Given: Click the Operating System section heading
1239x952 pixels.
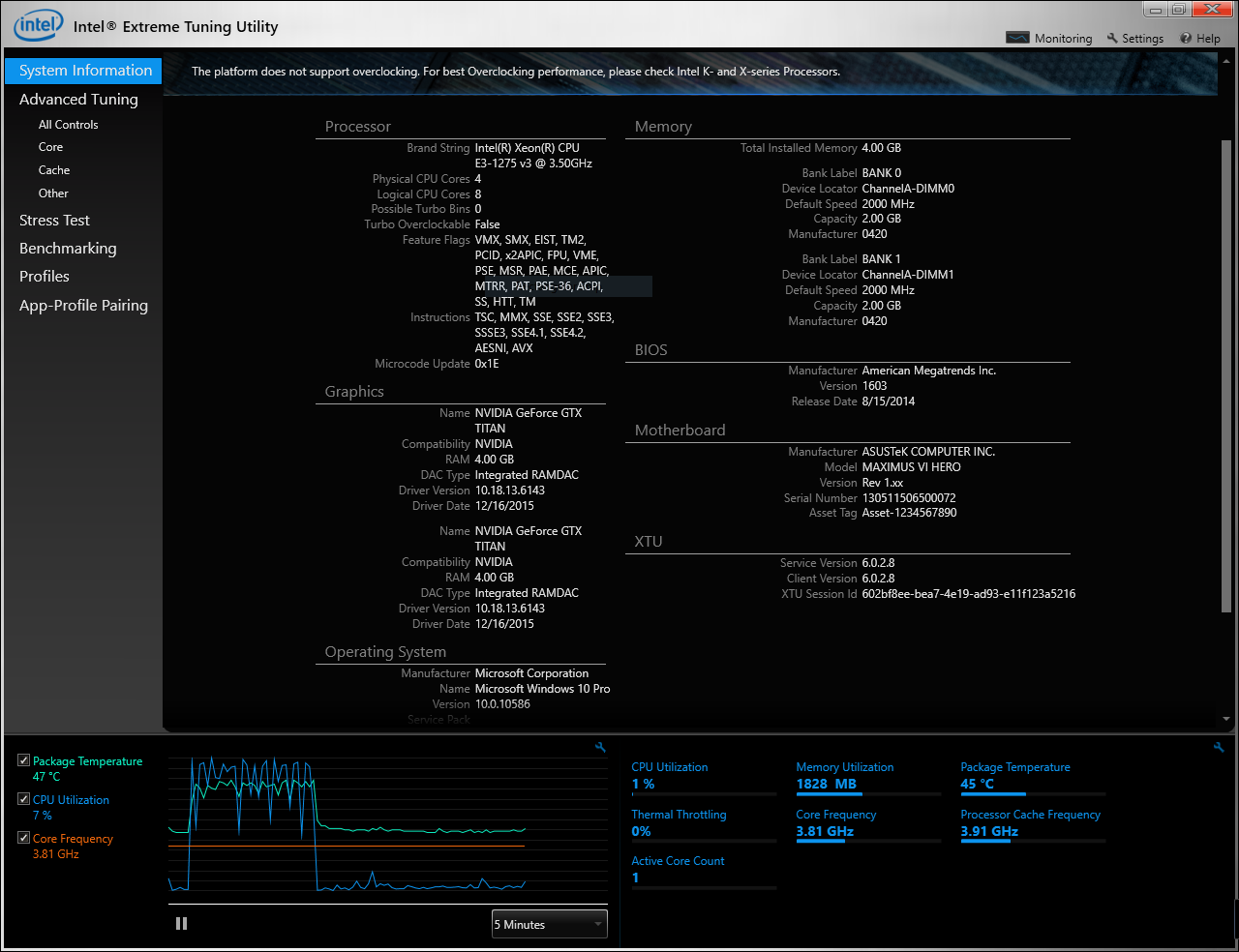Looking at the screenshot, I should pyautogui.click(x=385, y=652).
